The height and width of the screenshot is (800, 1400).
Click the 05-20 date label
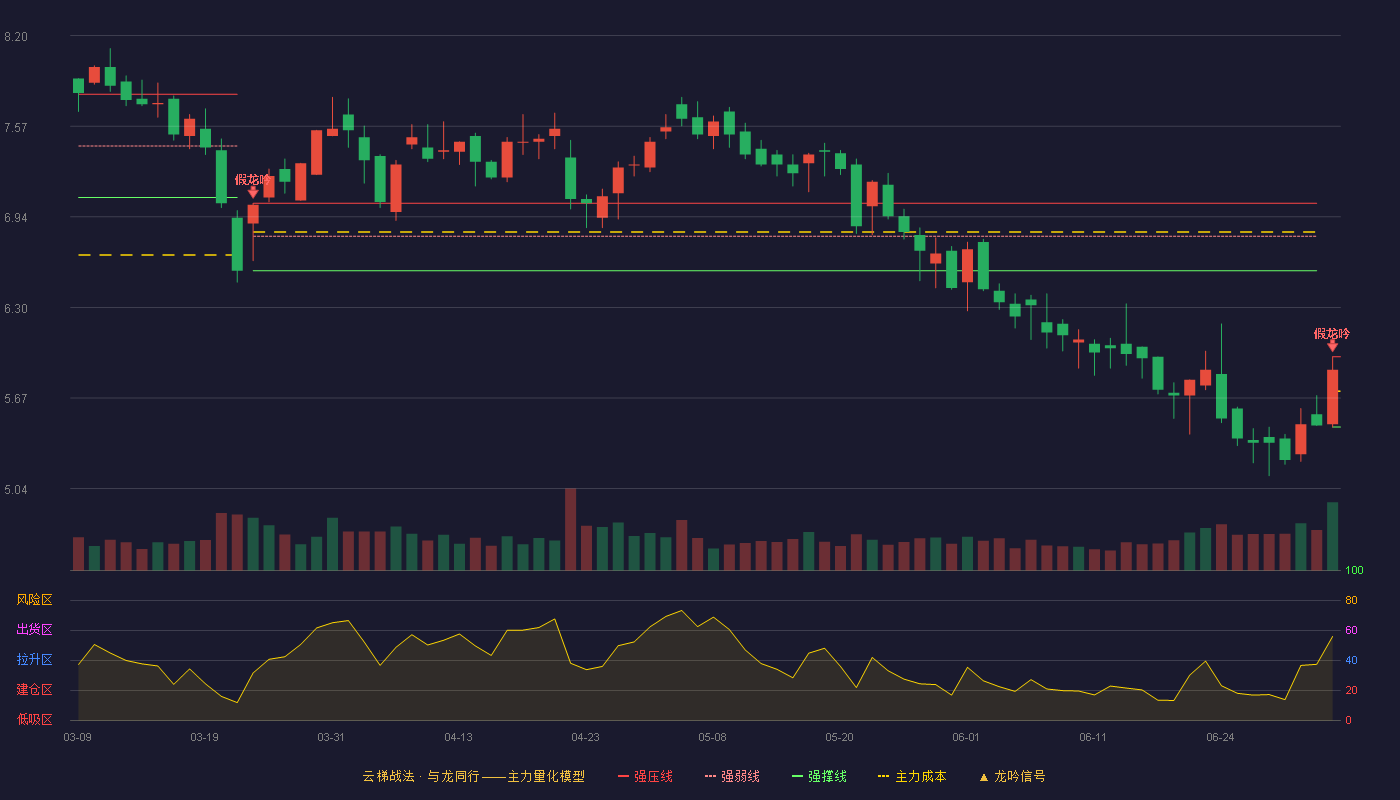[839, 737]
